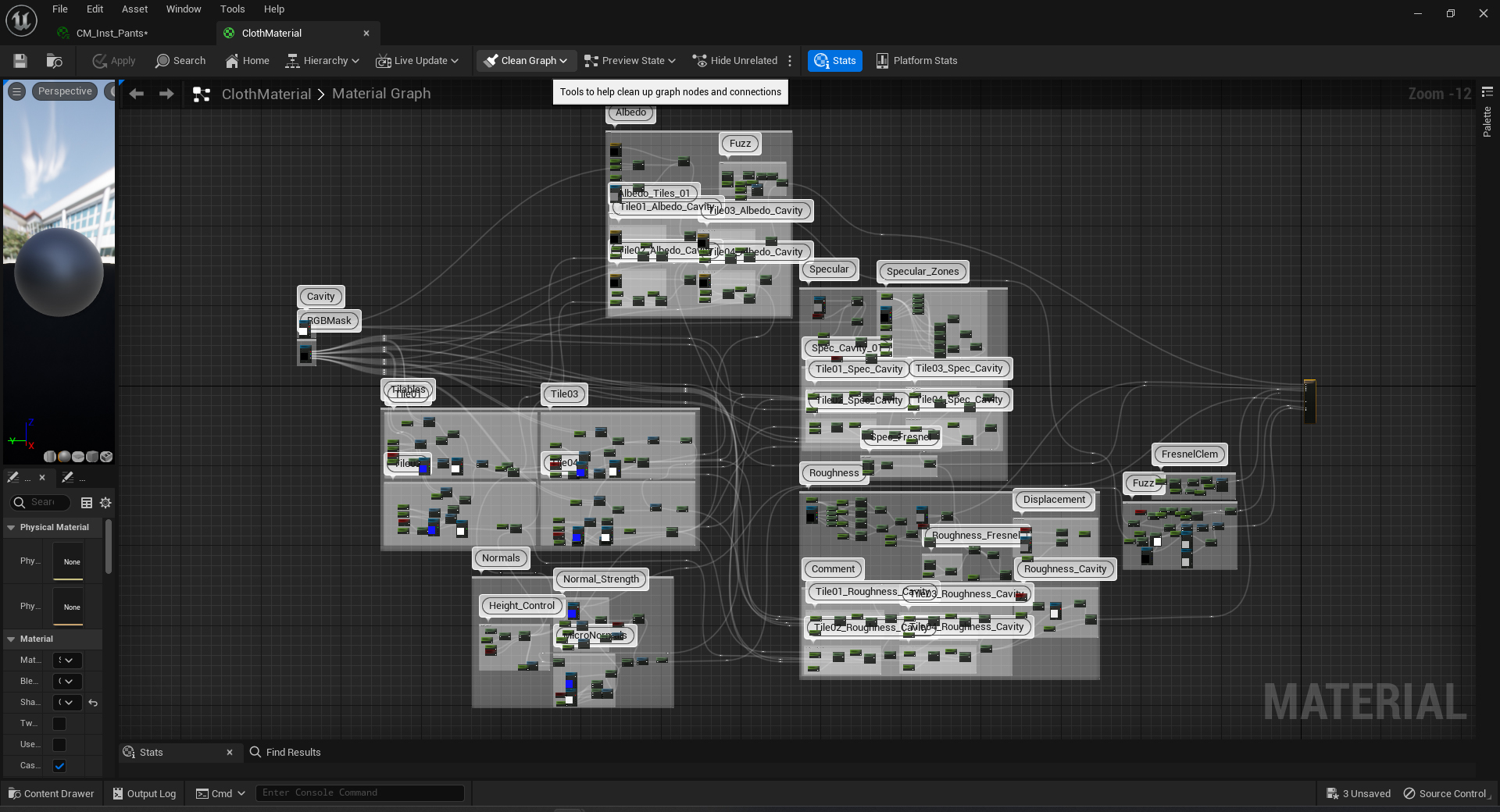Click the details panel settings gear
Screen dimensions: 1500x812
coord(105,503)
